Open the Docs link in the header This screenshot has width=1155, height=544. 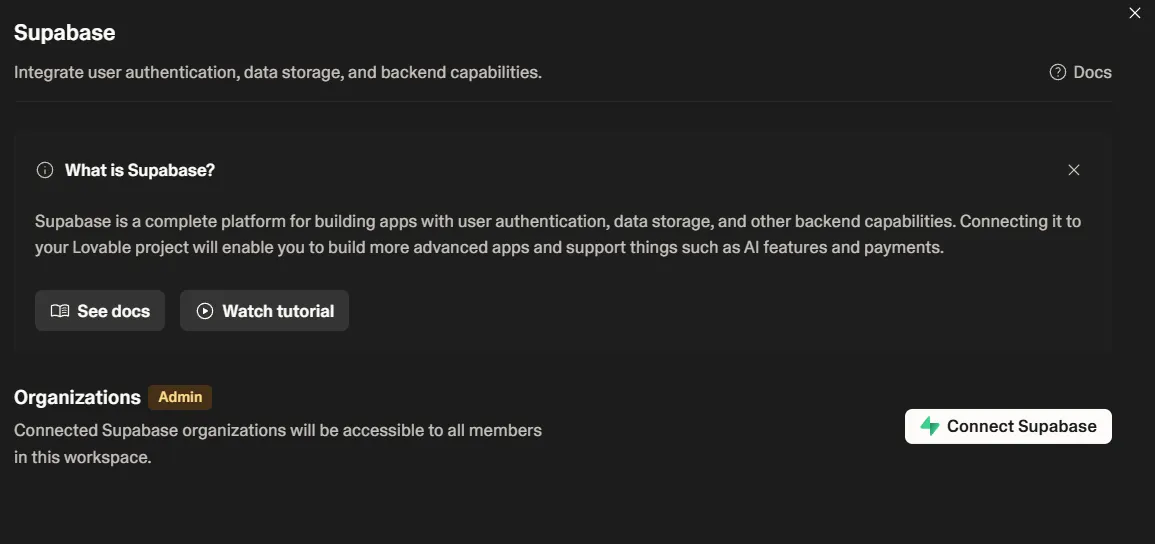(x=1092, y=72)
